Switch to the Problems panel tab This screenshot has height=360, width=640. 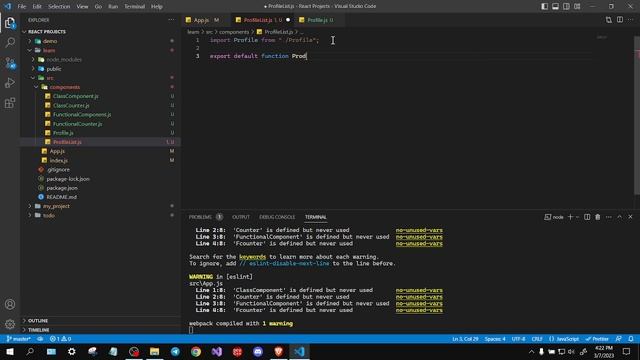(200, 217)
